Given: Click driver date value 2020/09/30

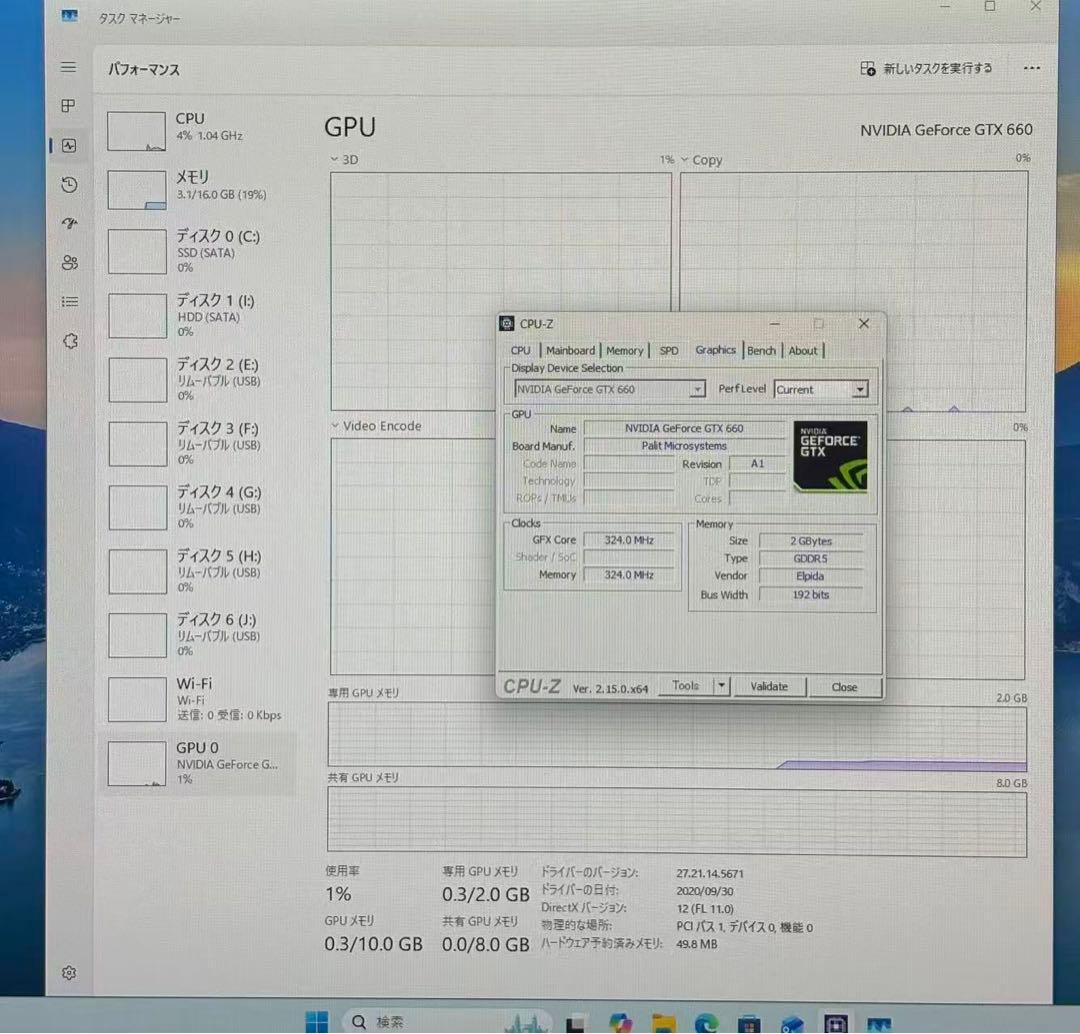Looking at the screenshot, I should [705, 891].
